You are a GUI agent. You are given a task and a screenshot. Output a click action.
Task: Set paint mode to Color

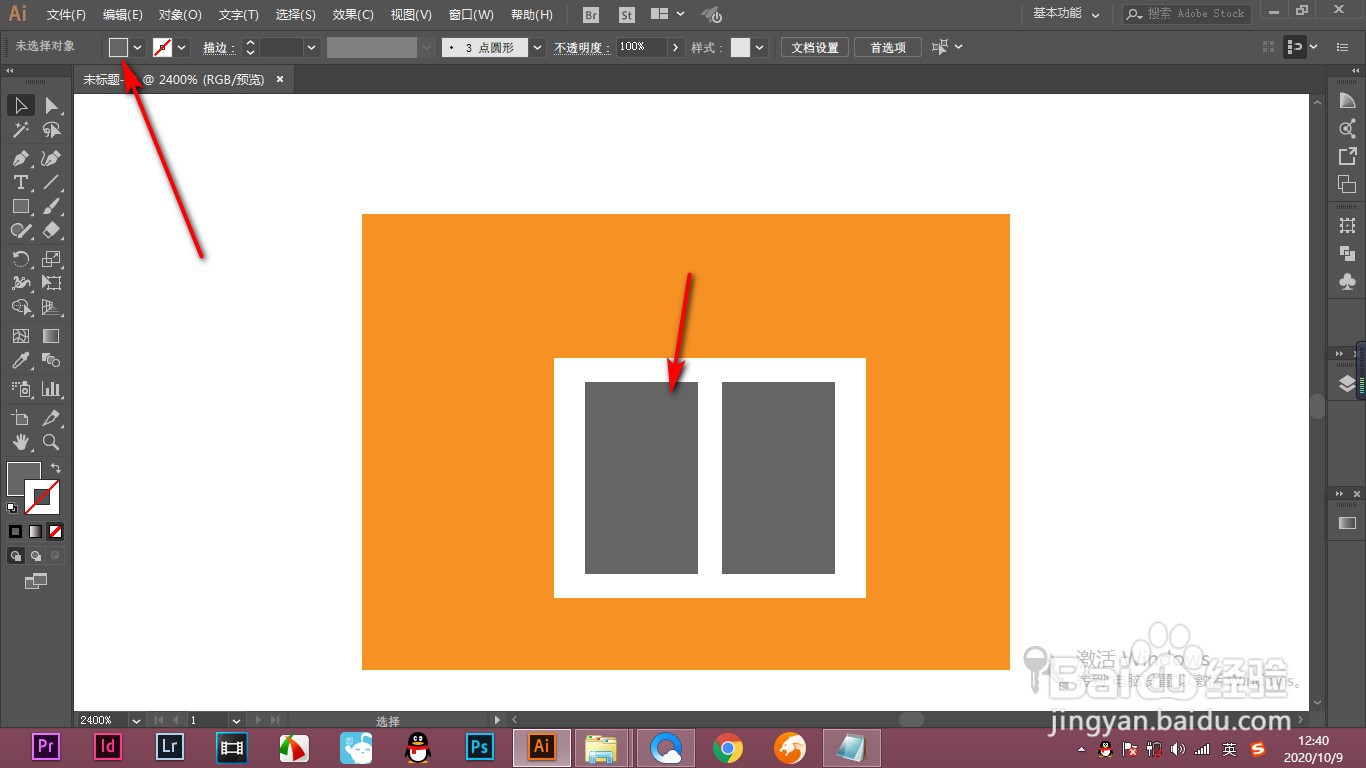click(x=16, y=532)
